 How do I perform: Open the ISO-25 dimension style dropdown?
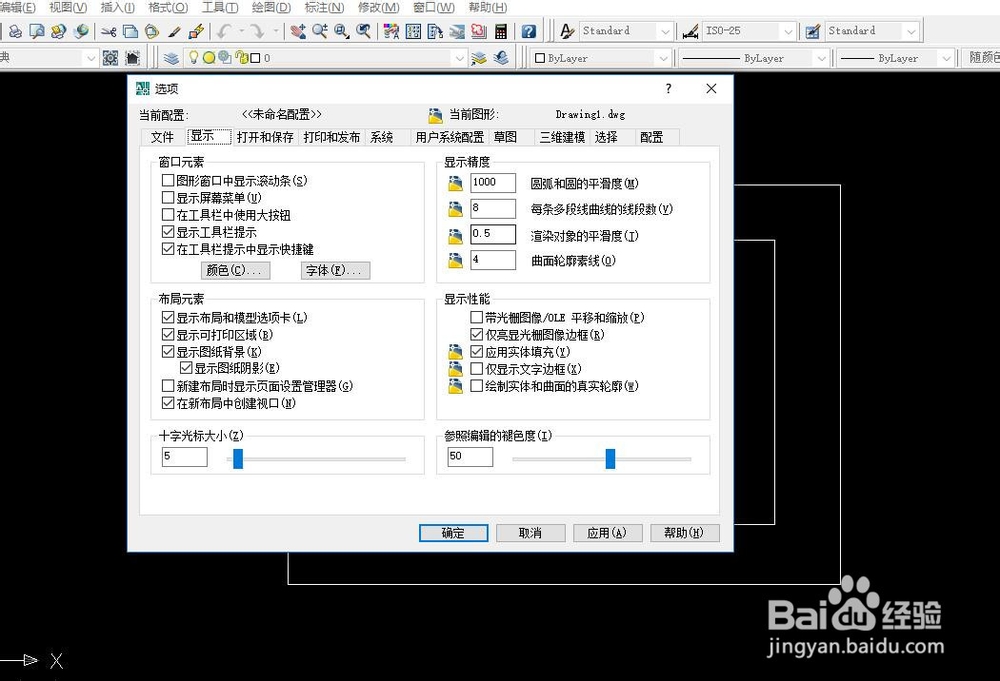(788, 31)
